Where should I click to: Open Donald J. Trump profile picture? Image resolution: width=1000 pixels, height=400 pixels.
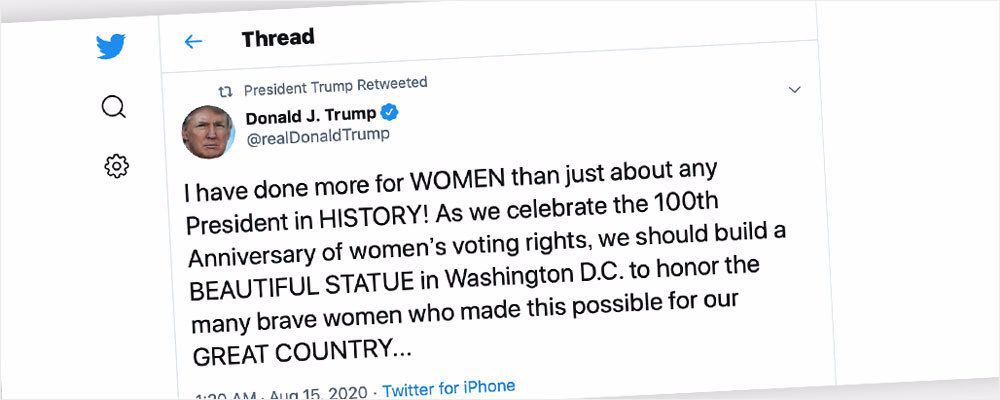coord(208,131)
